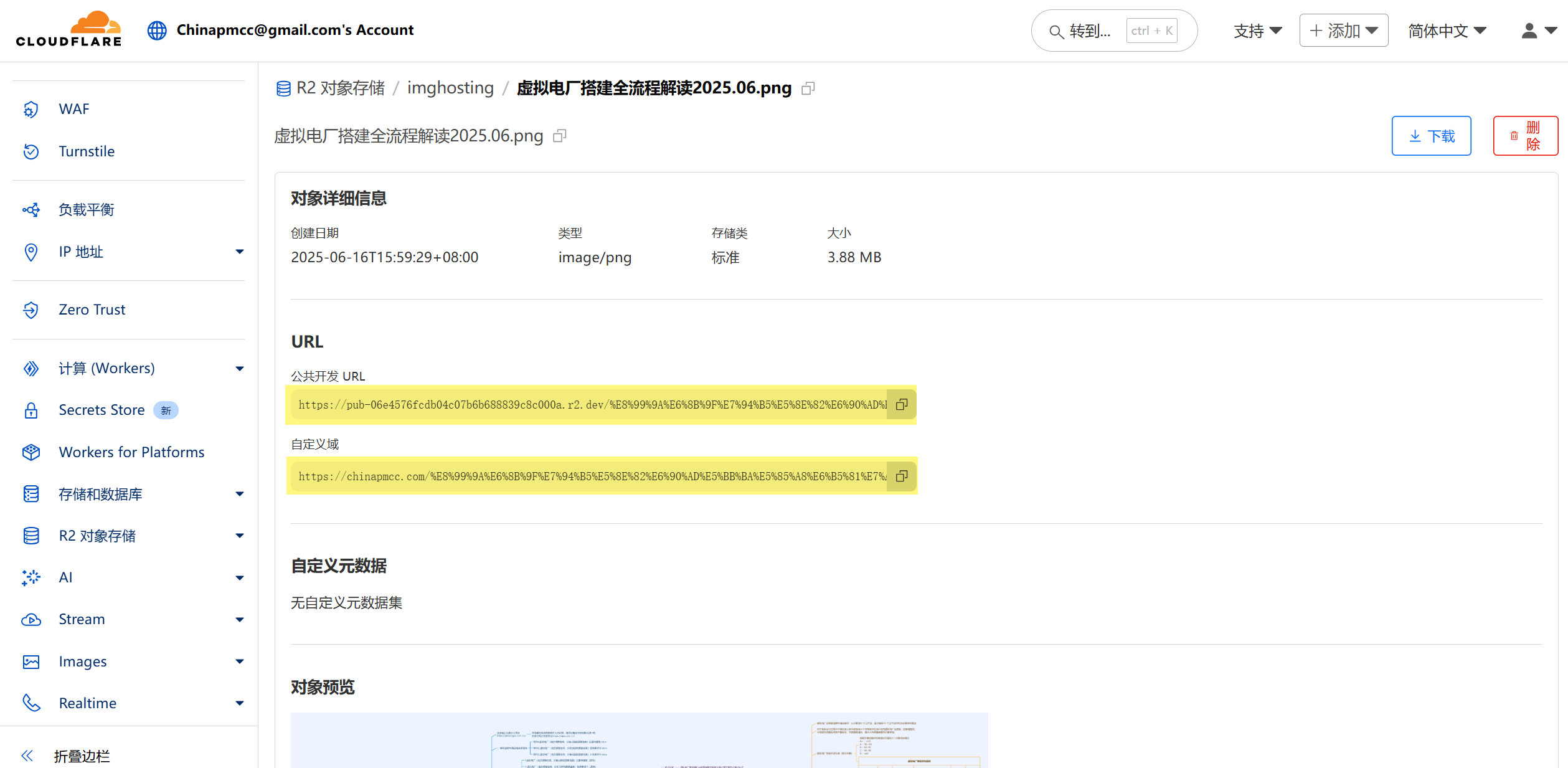Copy the public development URL
This screenshot has width=1568, height=768.
coord(901,405)
